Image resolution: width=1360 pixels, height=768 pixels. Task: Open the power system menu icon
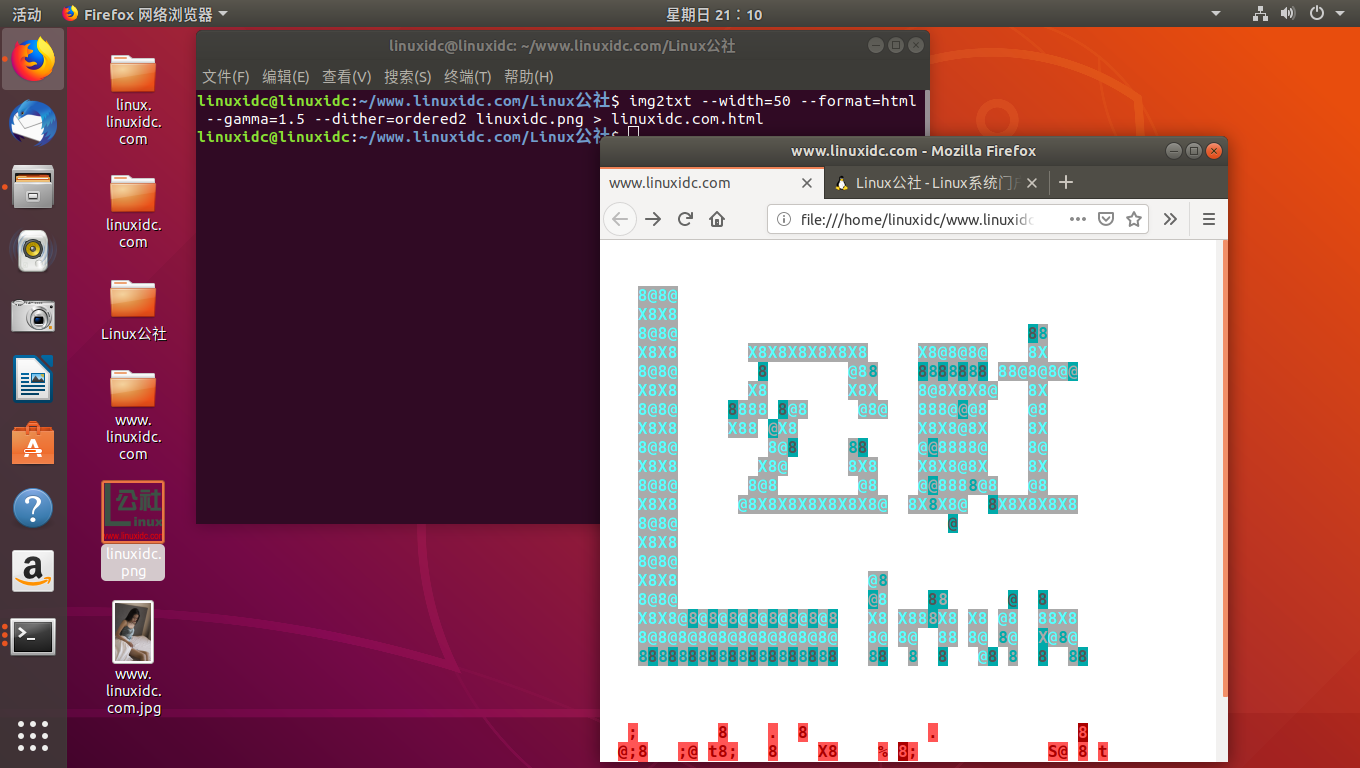[1316, 14]
